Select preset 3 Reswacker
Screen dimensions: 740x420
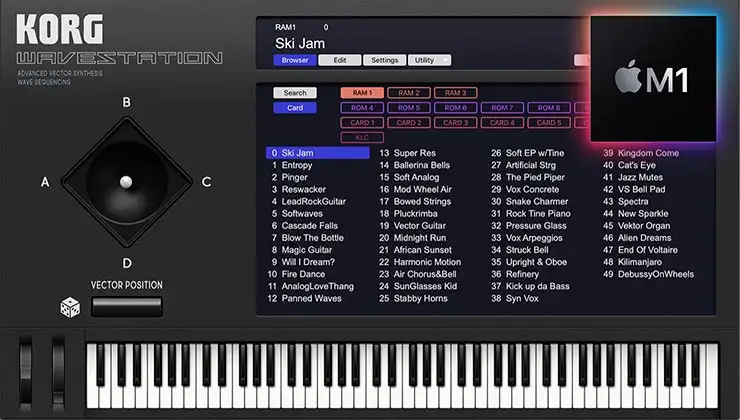[298, 189]
